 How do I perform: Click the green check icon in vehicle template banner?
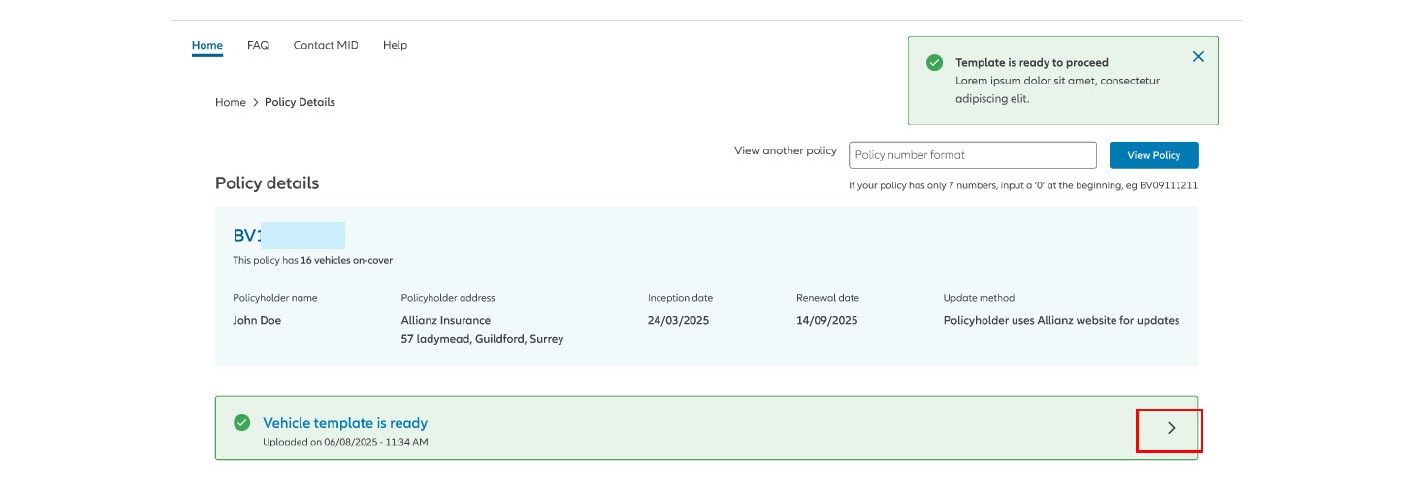pyautogui.click(x=242, y=423)
